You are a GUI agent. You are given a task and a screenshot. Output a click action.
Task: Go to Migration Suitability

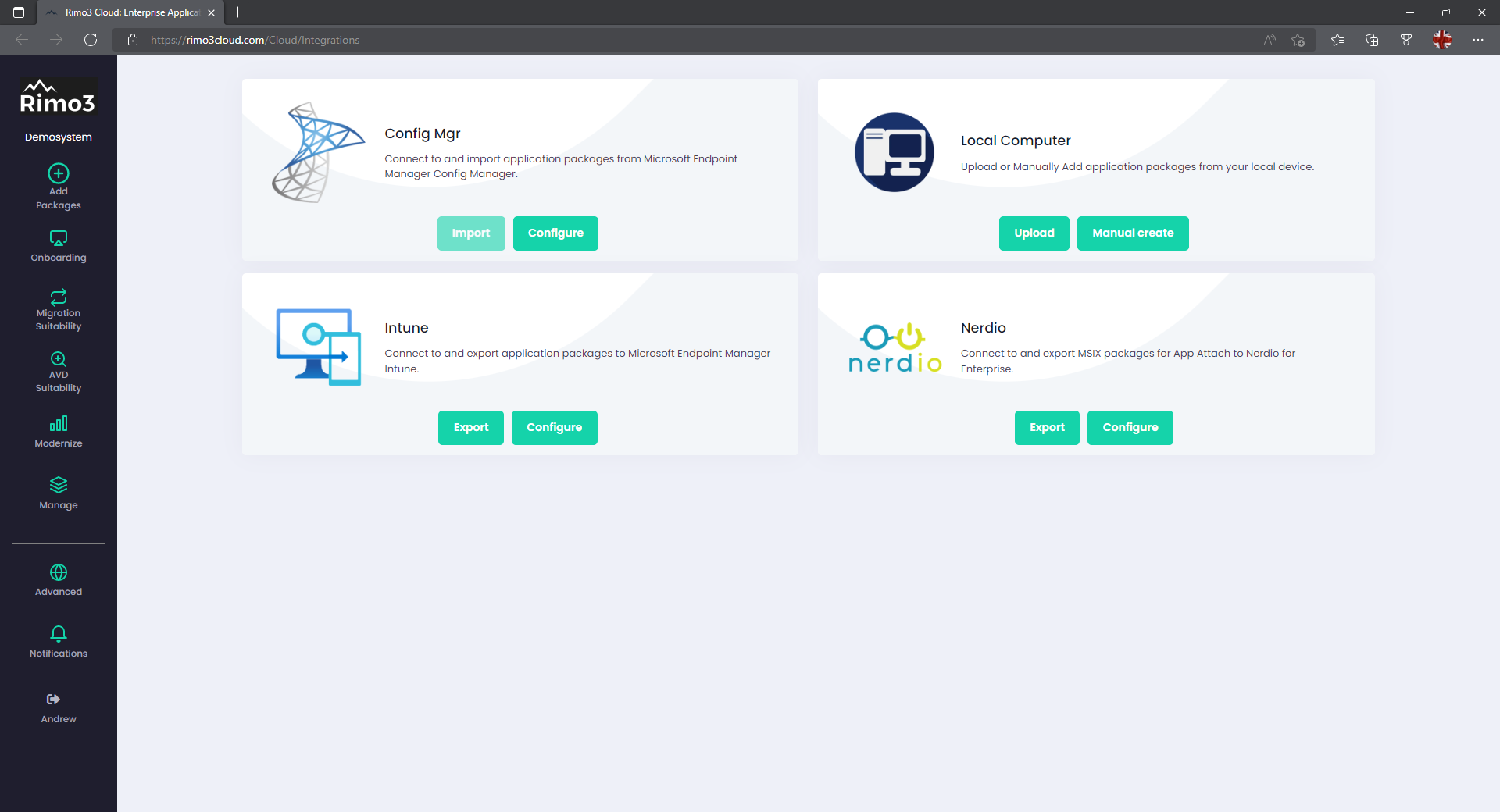(x=59, y=310)
